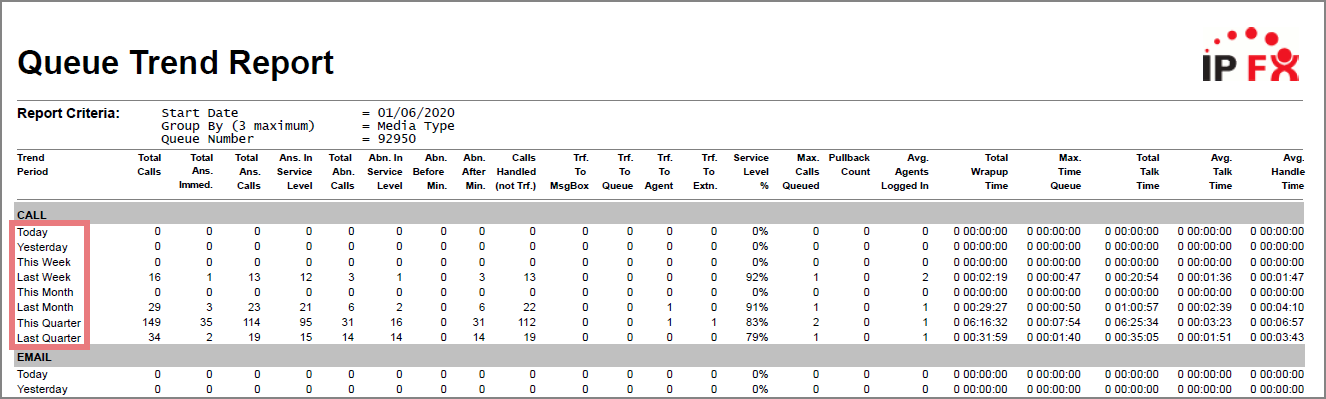Screen dimensions: 1326x399
Task: Click the Last Quarter trend period label
Action: pyautogui.click(x=47, y=338)
